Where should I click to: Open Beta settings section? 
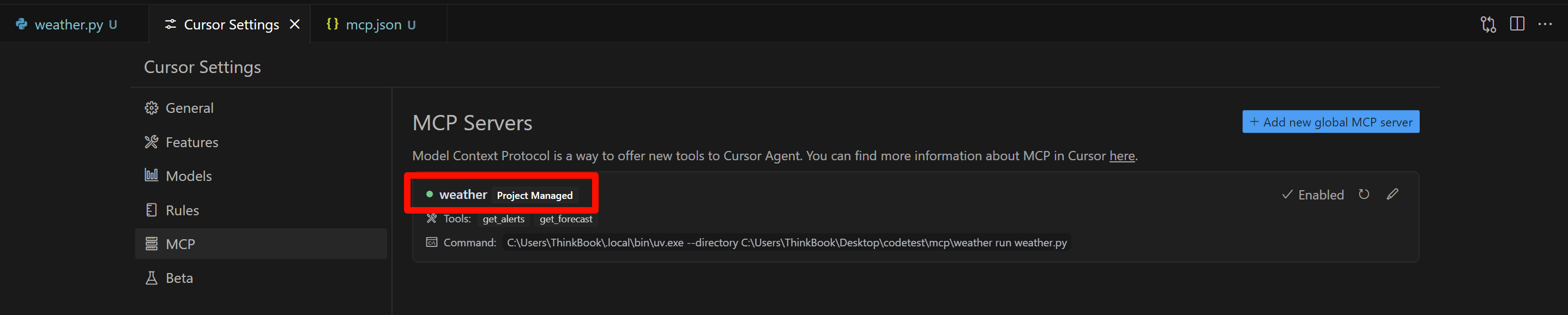[261, 278]
